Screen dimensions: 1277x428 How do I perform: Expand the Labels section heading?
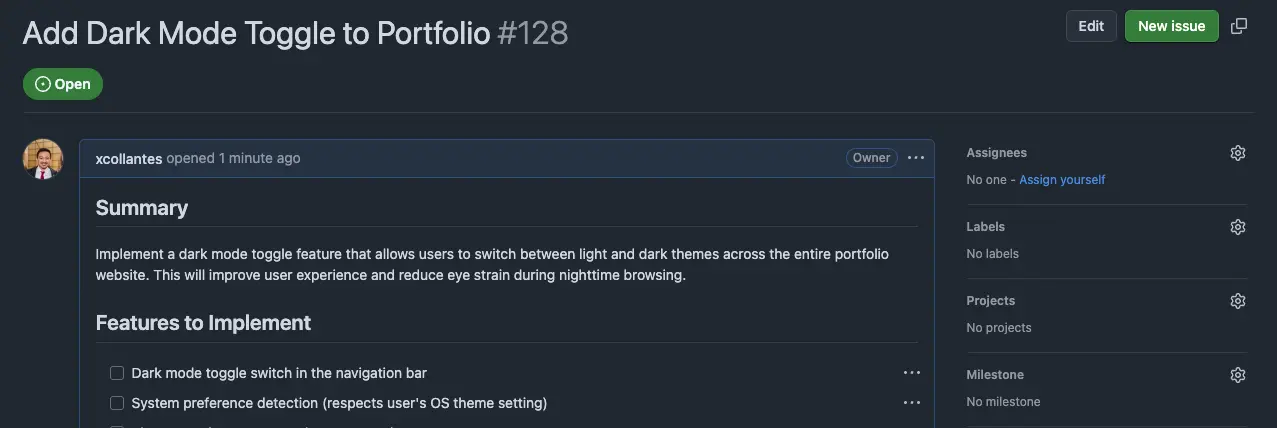986,227
